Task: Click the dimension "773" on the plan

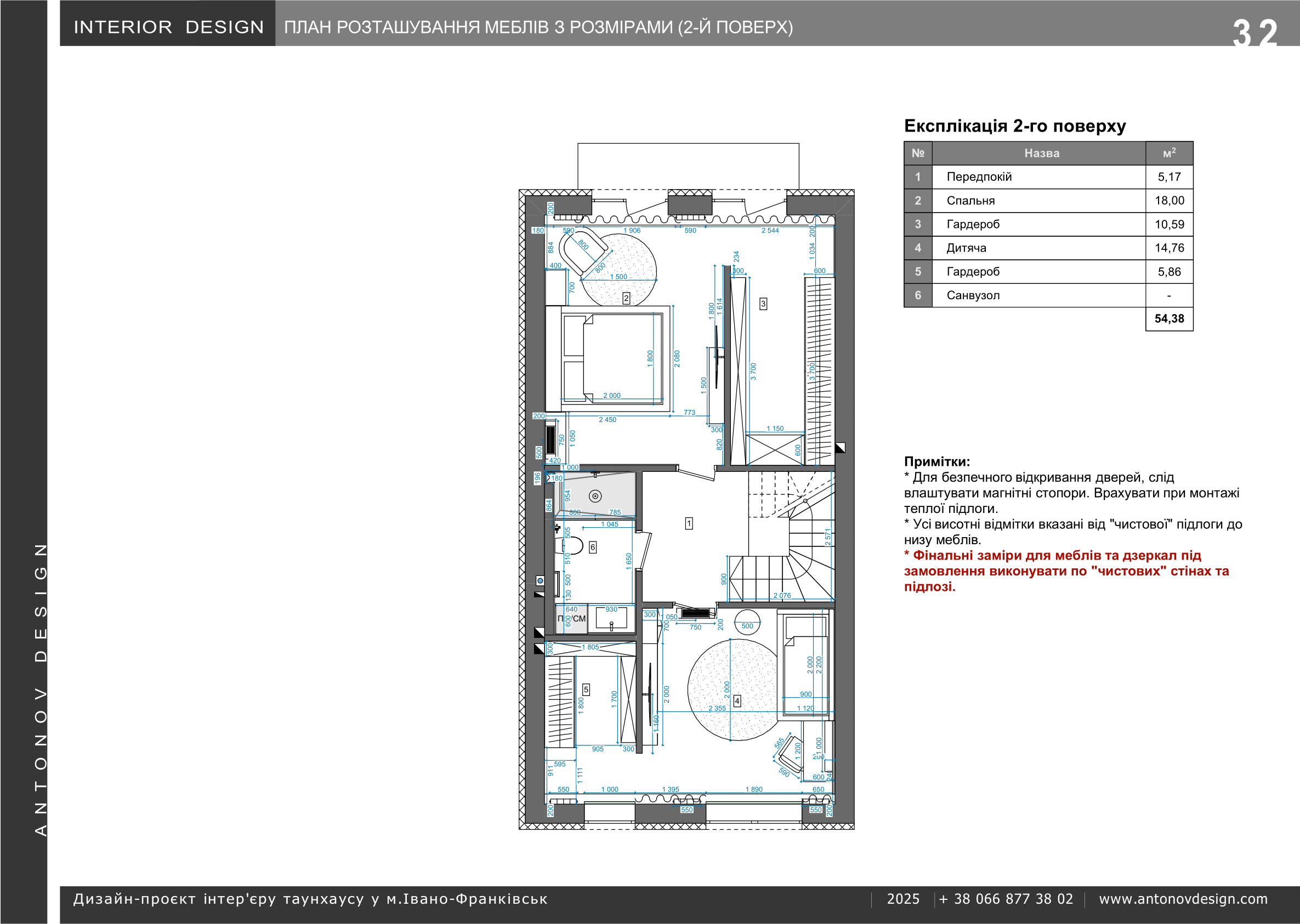Action: [689, 413]
